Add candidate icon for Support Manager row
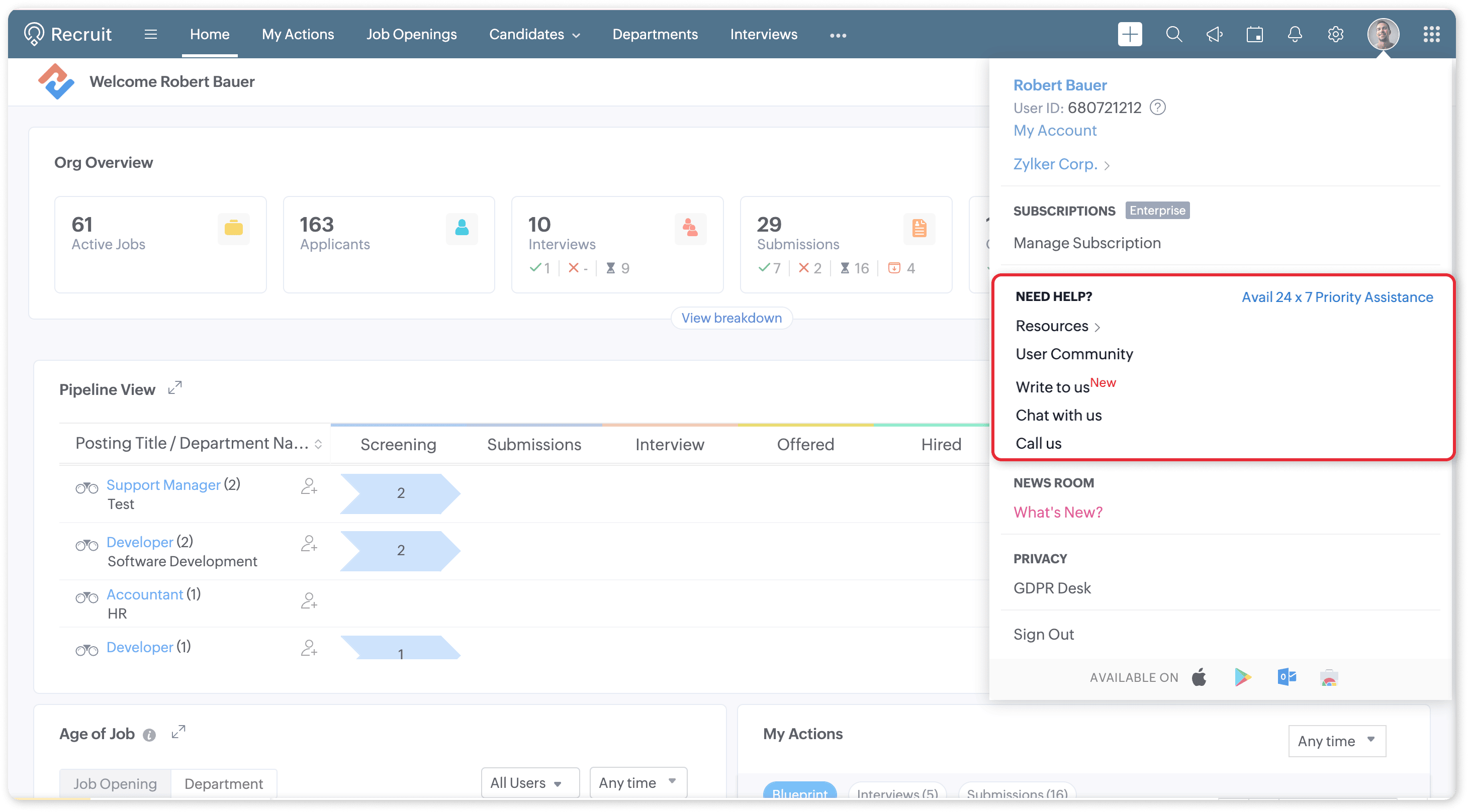 point(309,486)
